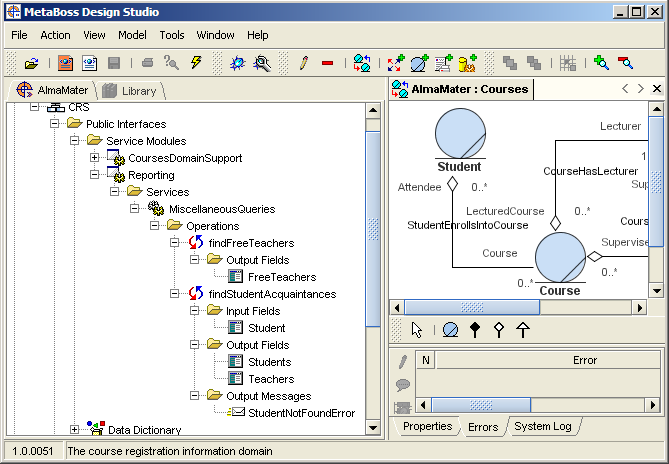
Task: Open the Window menu
Action: coord(215,35)
